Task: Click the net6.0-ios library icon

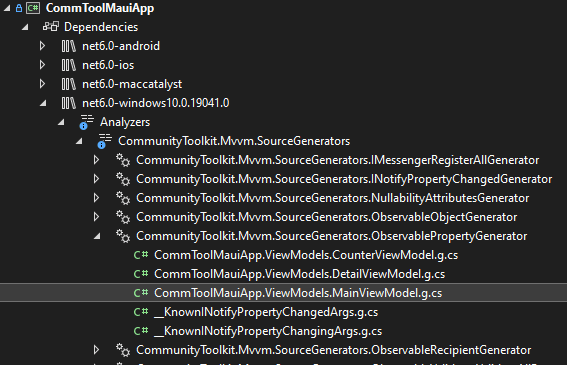Action: (x=69, y=65)
